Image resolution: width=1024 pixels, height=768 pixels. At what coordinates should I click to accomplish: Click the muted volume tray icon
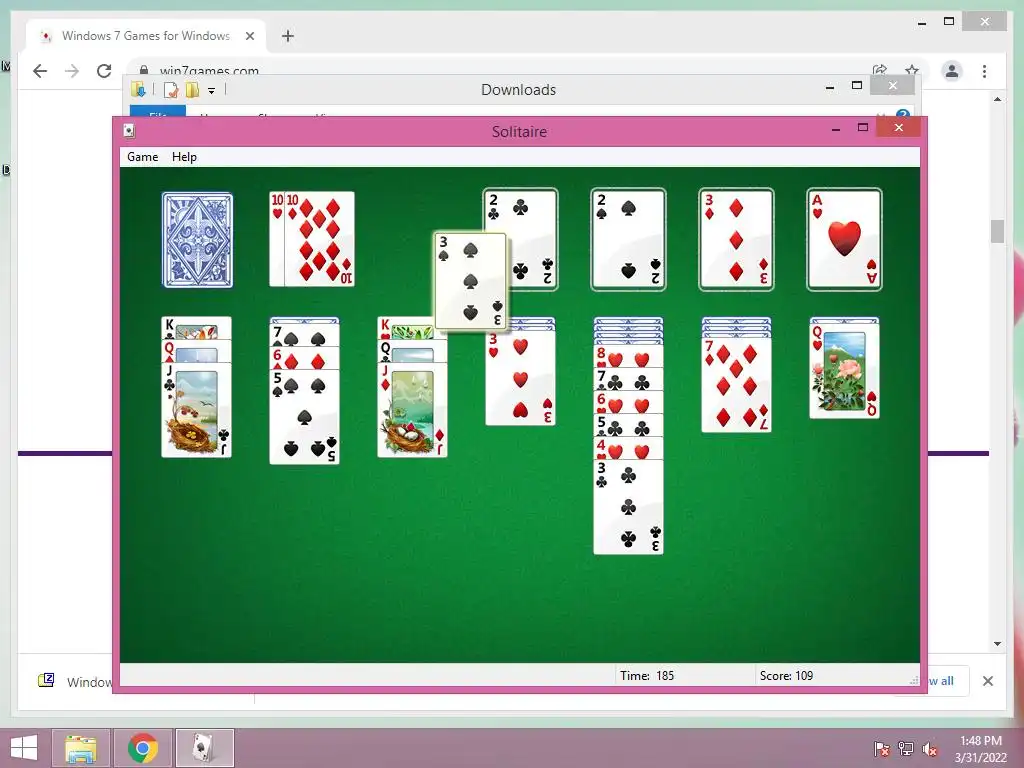point(930,748)
